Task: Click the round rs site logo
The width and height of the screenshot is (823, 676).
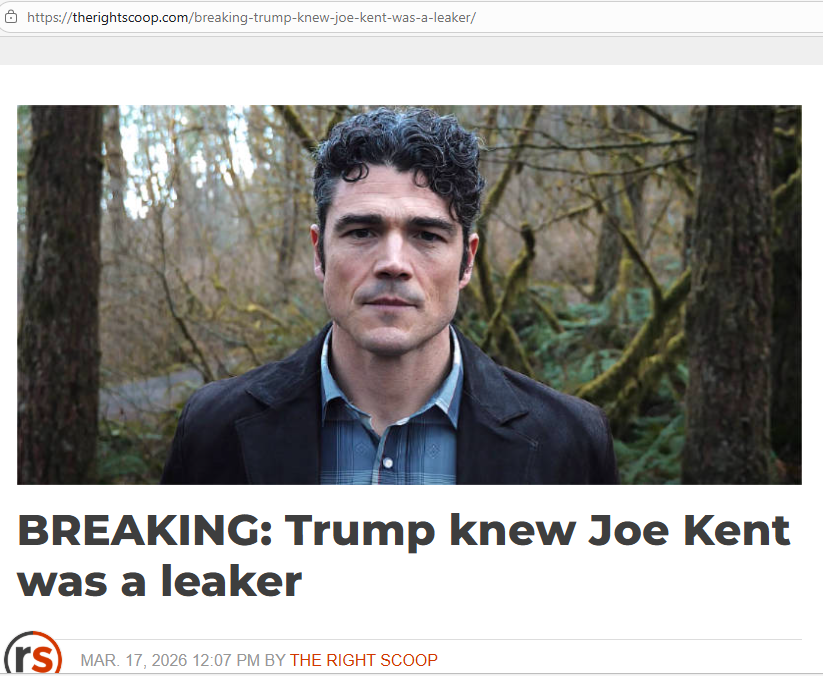Action: point(33,653)
